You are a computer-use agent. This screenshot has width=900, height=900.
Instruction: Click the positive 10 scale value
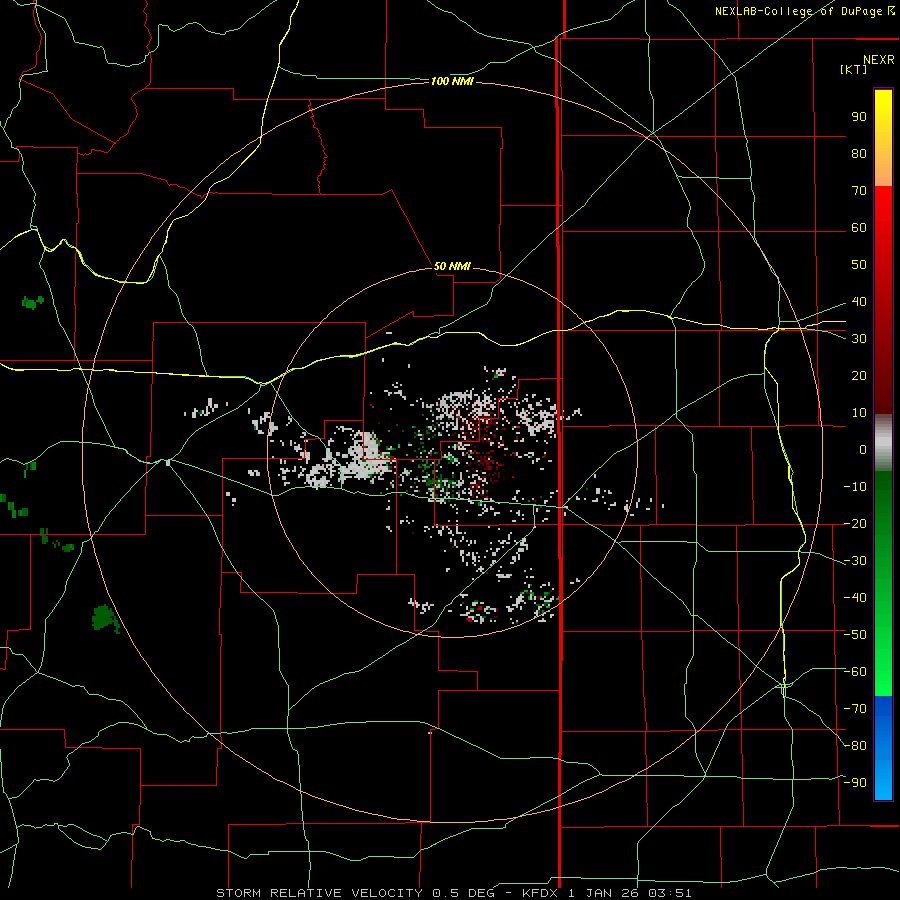859,413
